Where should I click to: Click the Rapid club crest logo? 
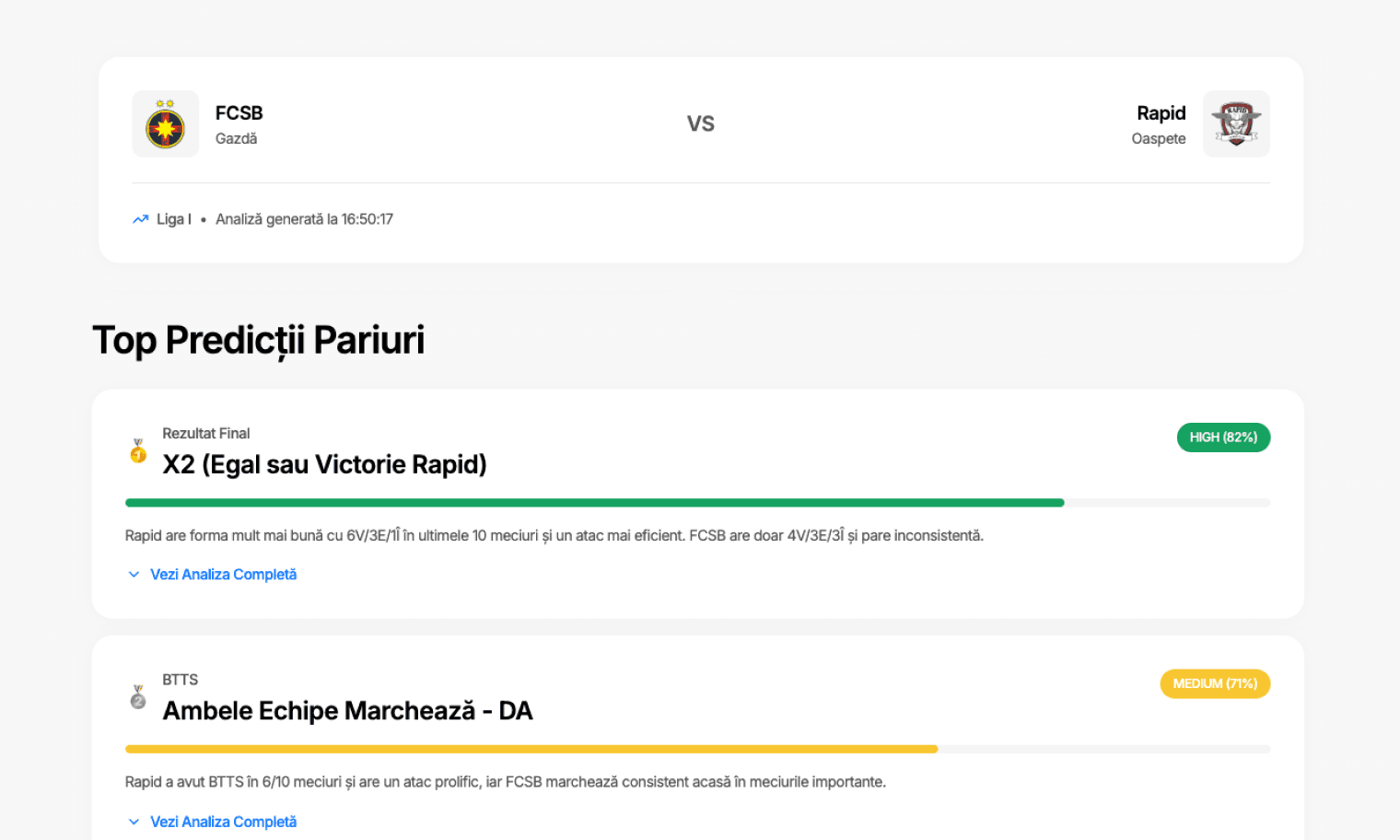1236,123
